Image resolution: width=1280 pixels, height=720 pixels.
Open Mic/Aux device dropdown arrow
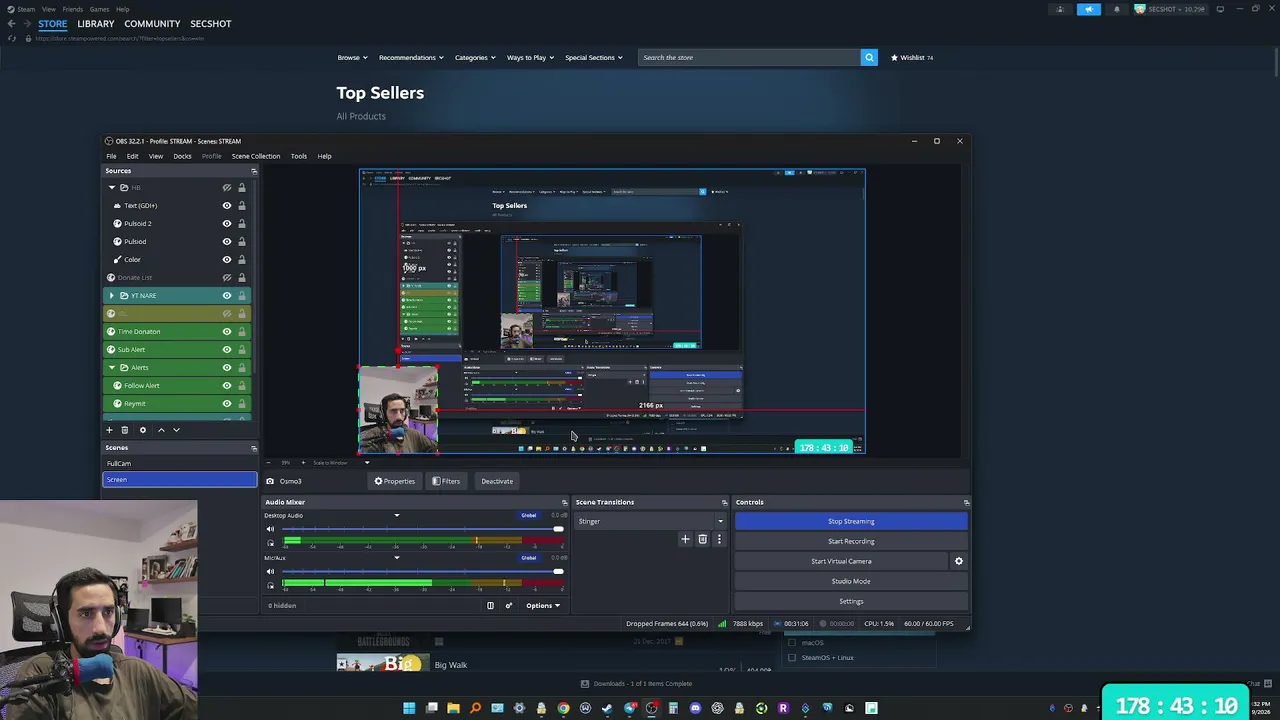396,558
